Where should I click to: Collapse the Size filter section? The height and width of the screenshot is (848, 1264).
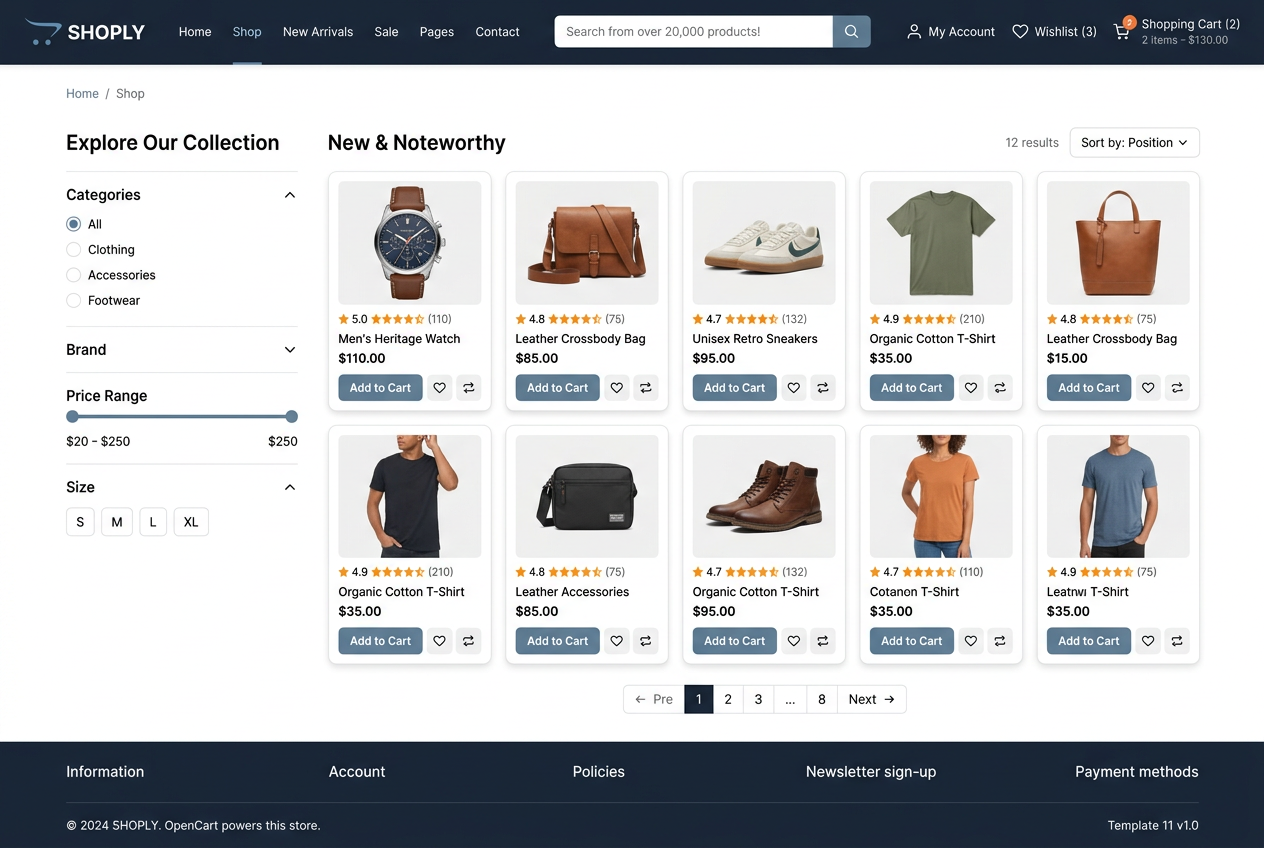click(x=290, y=488)
